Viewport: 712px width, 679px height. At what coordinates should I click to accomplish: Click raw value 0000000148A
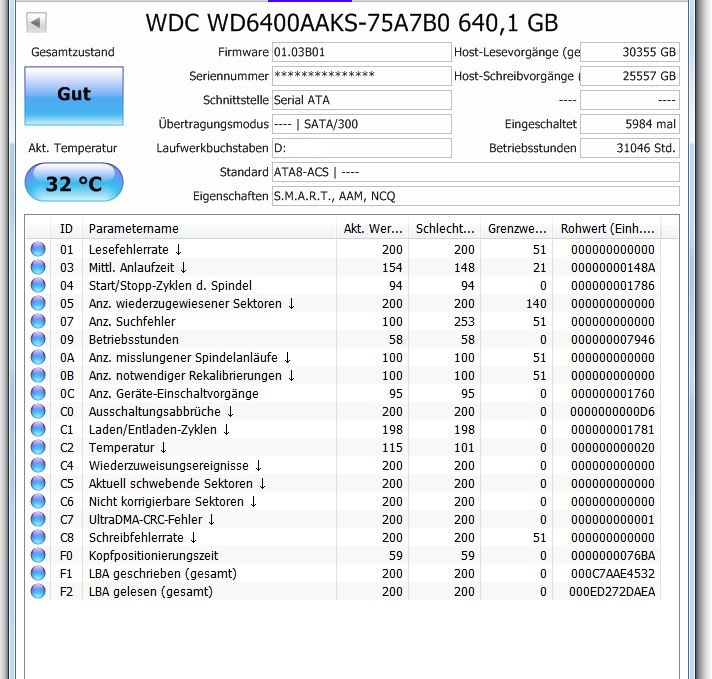click(x=613, y=268)
